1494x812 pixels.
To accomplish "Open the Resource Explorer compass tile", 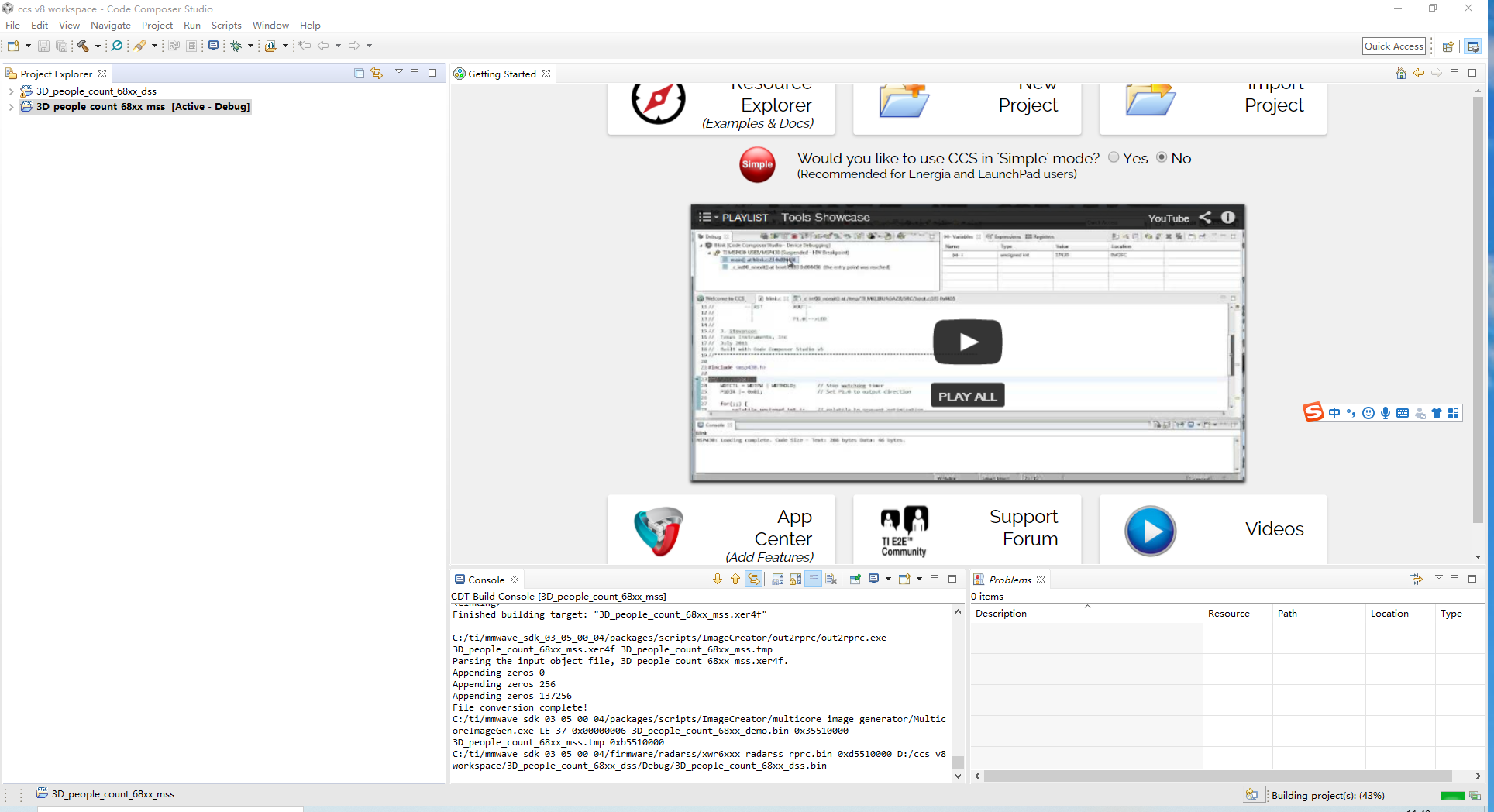I will (721, 107).
